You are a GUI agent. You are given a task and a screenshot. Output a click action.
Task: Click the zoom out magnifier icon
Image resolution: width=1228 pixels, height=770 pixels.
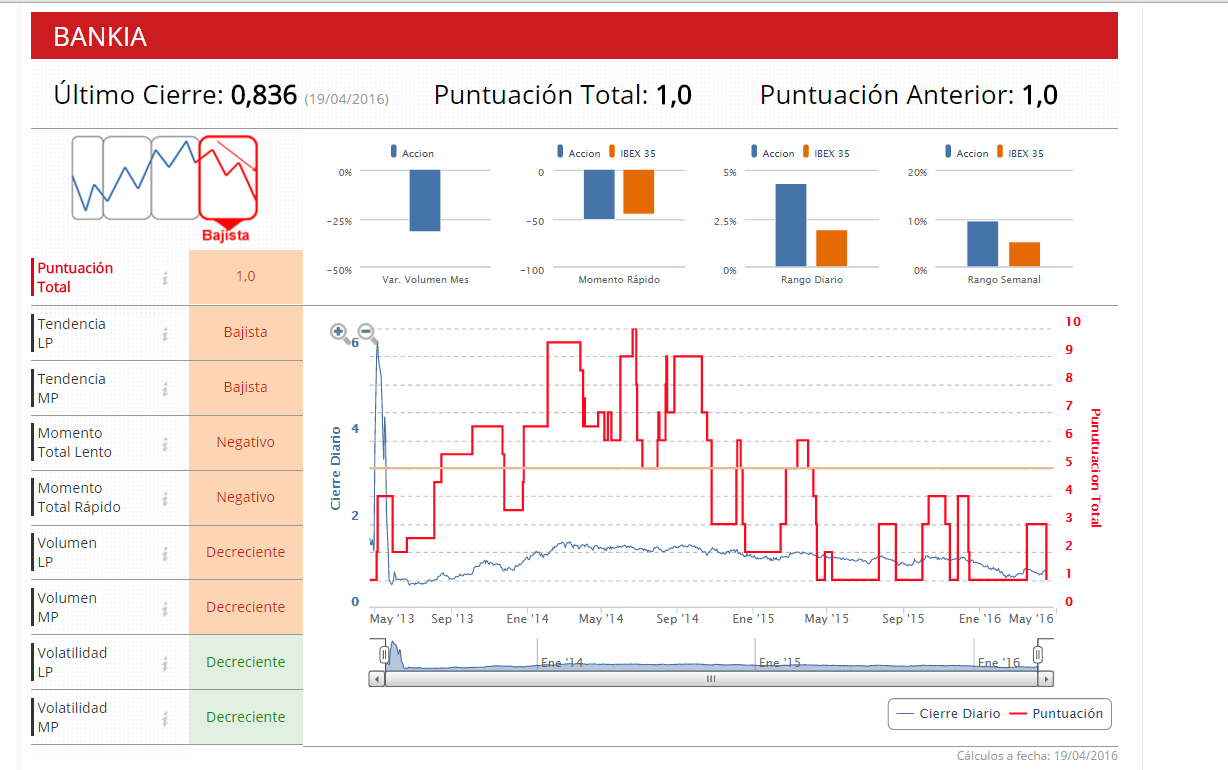coord(366,332)
